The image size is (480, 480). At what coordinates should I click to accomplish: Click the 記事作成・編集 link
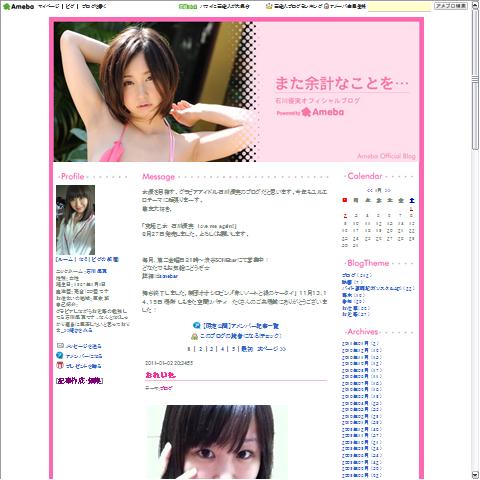click(x=79, y=381)
